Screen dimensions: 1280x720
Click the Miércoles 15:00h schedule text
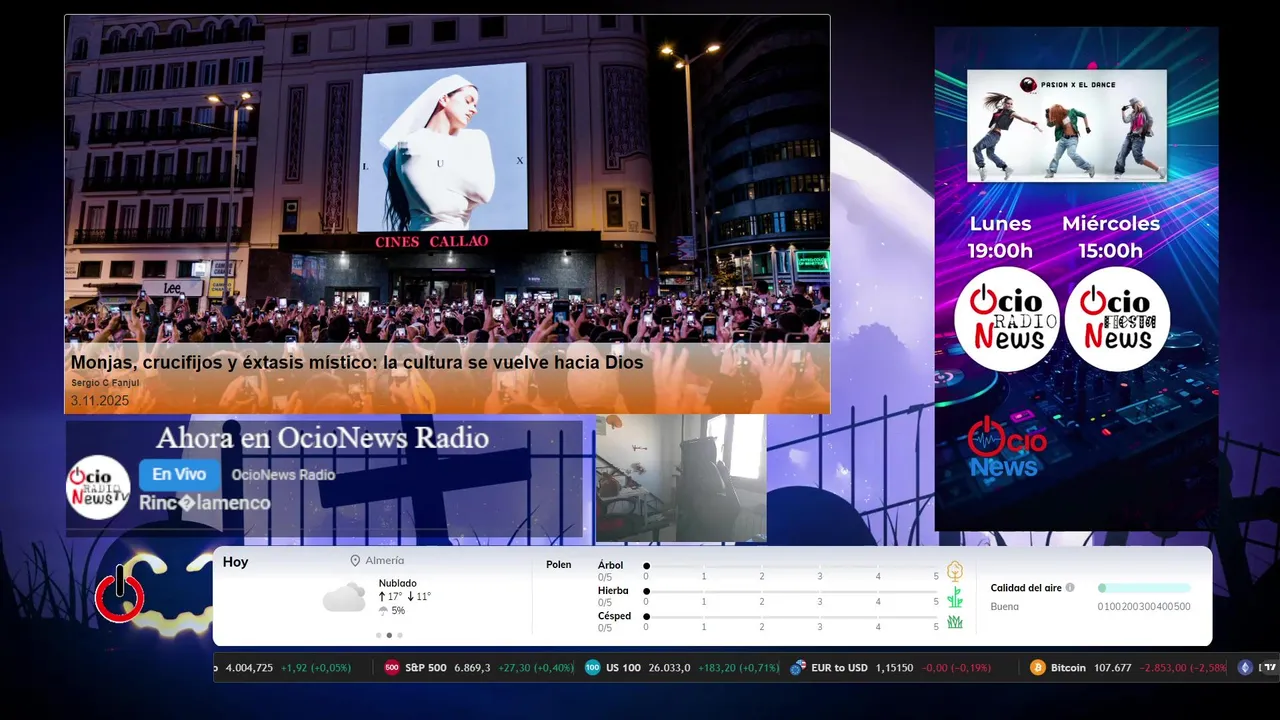click(x=1111, y=237)
